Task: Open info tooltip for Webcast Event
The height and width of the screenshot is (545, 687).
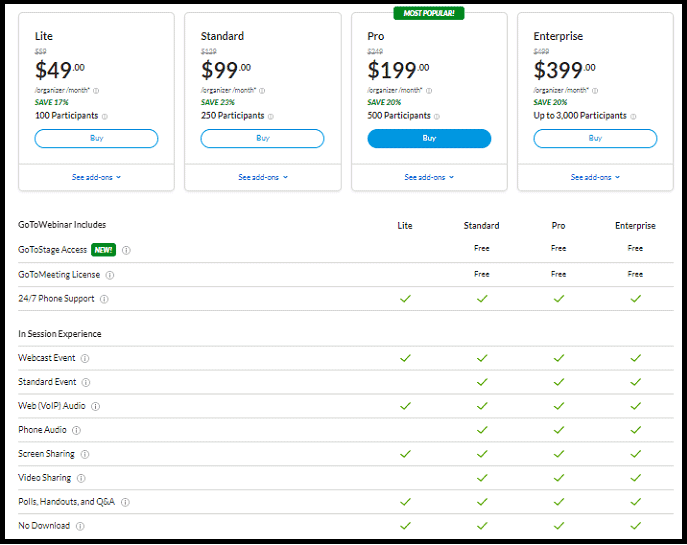Action: coord(85,358)
